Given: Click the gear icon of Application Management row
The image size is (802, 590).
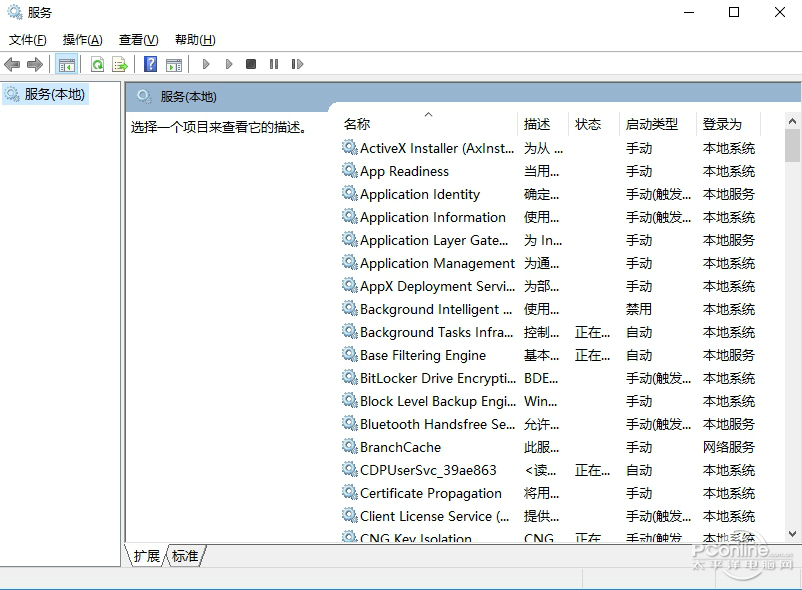Looking at the screenshot, I should coord(350,263).
